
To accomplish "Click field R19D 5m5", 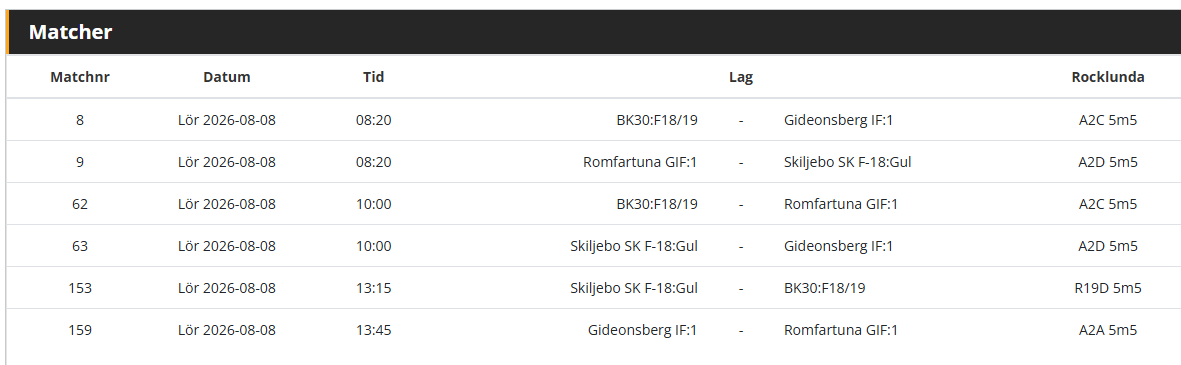I will 1108,288.
